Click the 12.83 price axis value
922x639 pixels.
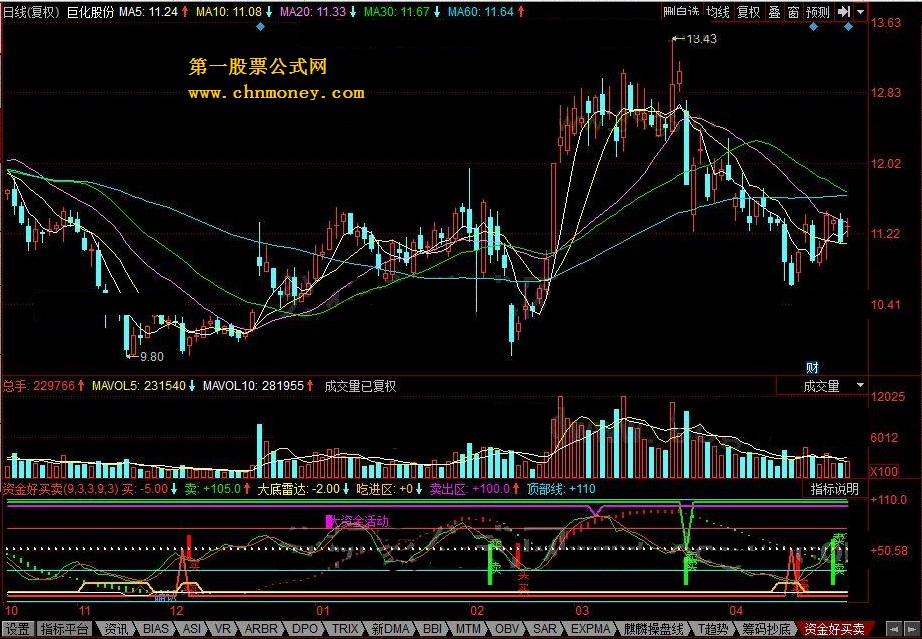pos(886,93)
